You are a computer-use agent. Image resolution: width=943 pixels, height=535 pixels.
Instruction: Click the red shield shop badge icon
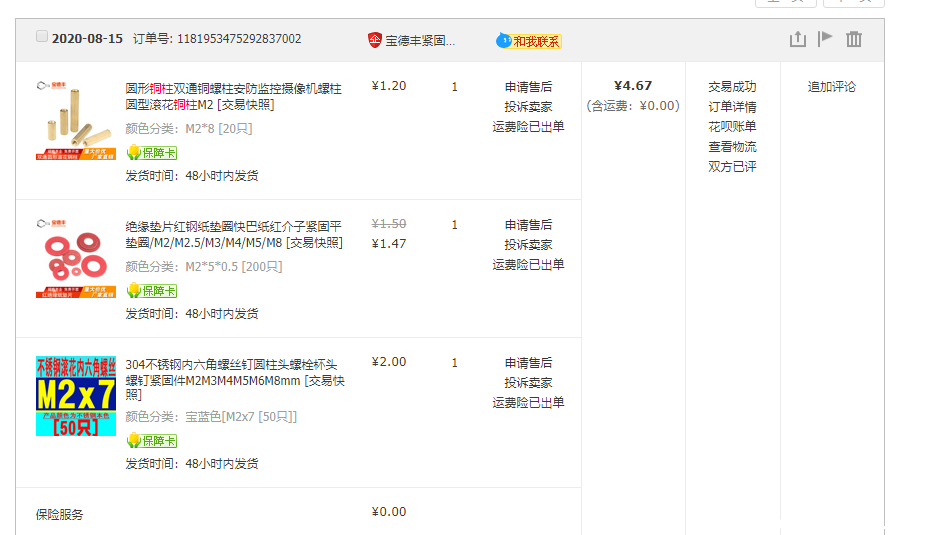click(x=375, y=40)
